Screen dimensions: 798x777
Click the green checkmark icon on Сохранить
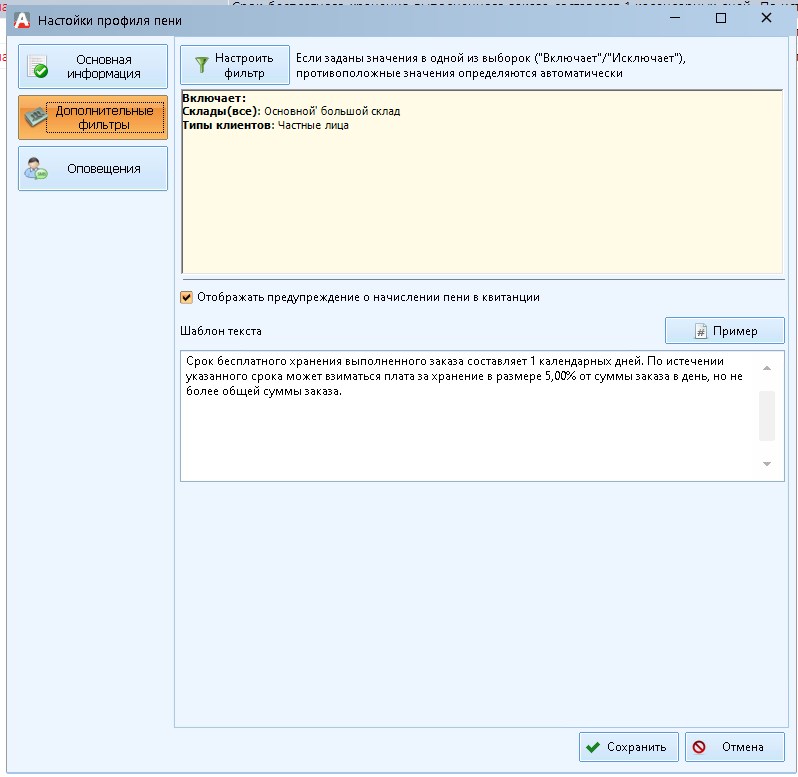[x=594, y=747]
